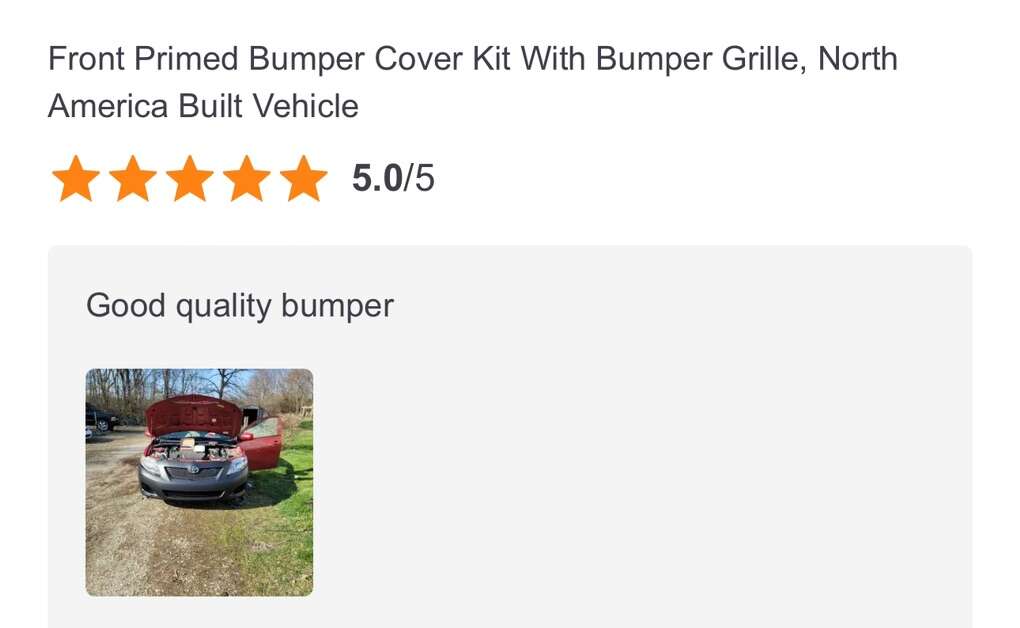This screenshot has height=628, width=1020.
Task: Open the Front Primed Bumper Cover Kit title
Action: tap(472, 60)
